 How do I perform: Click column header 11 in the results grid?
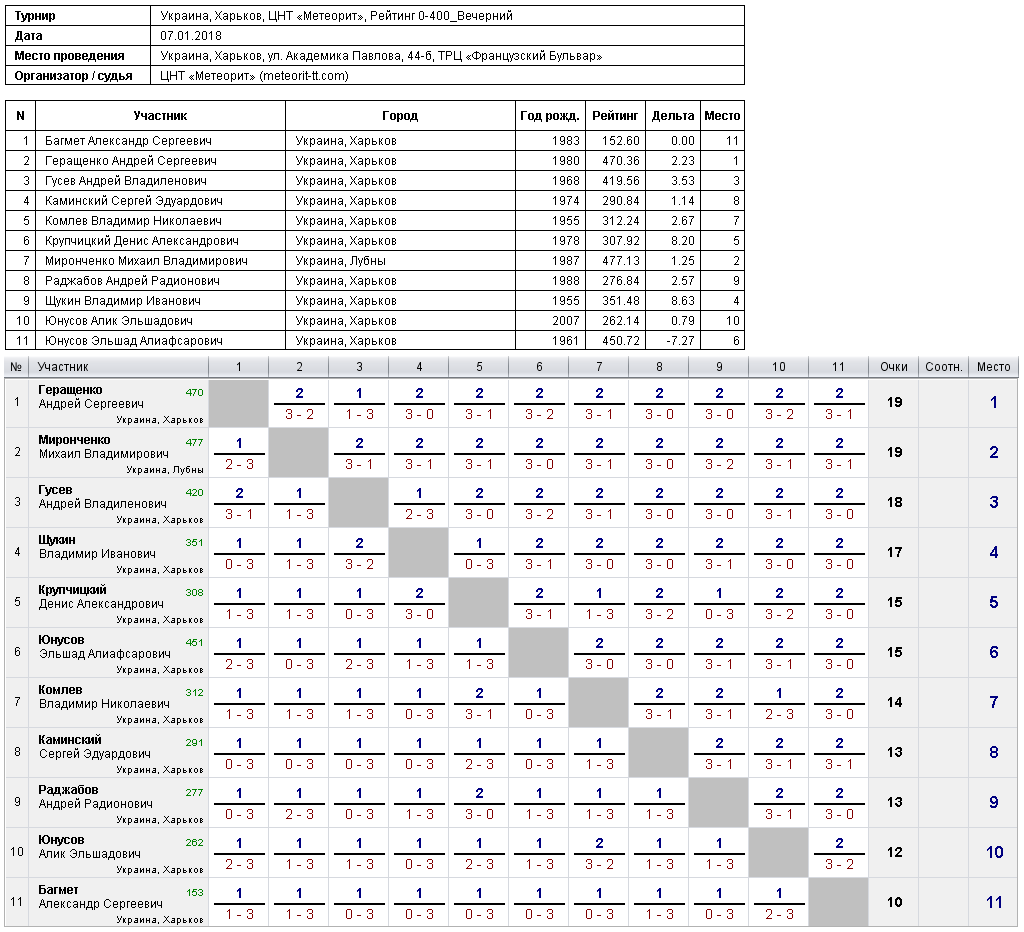(x=839, y=367)
